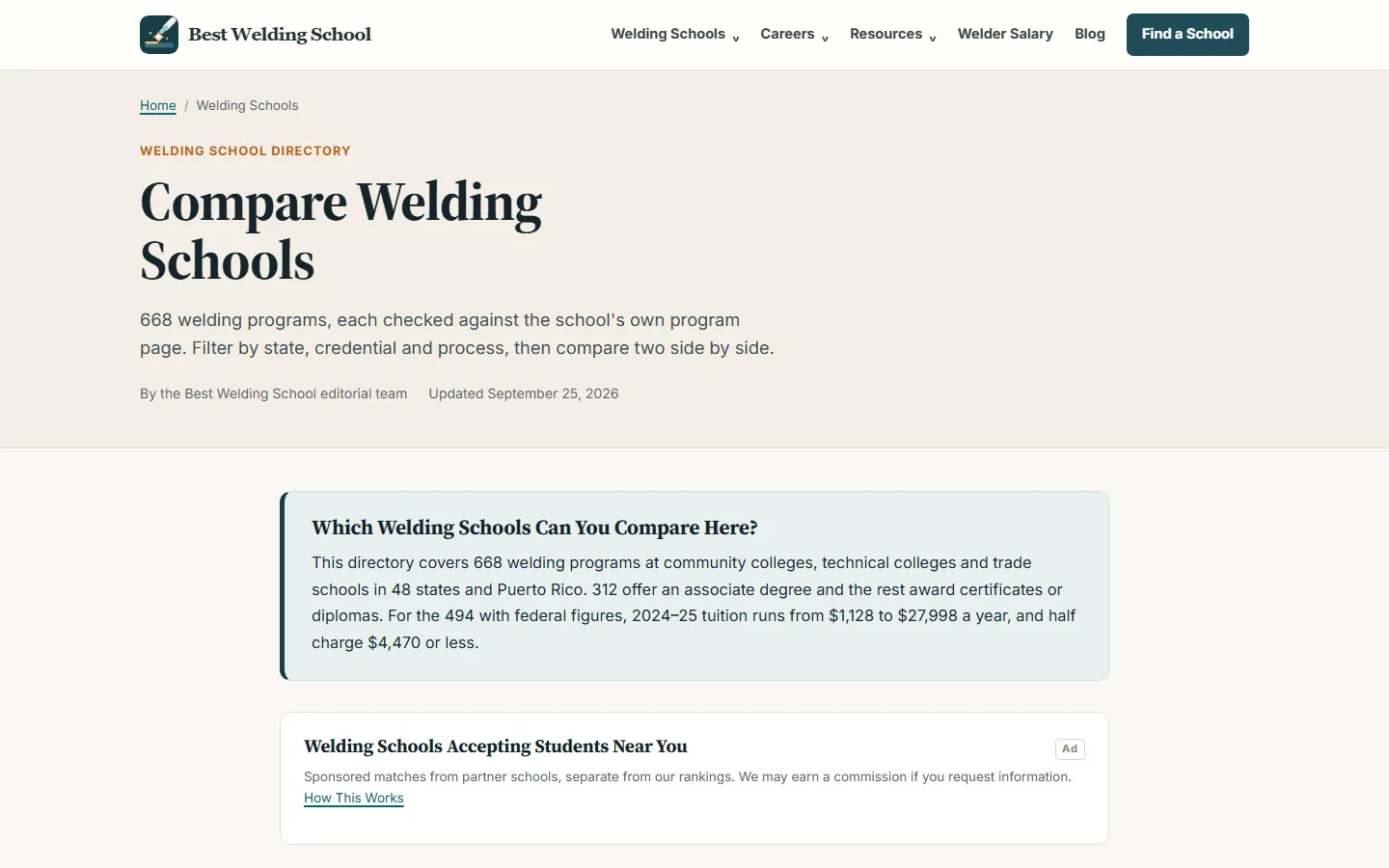Click the Find a School button
This screenshot has height=868, width=1389.
(1187, 35)
